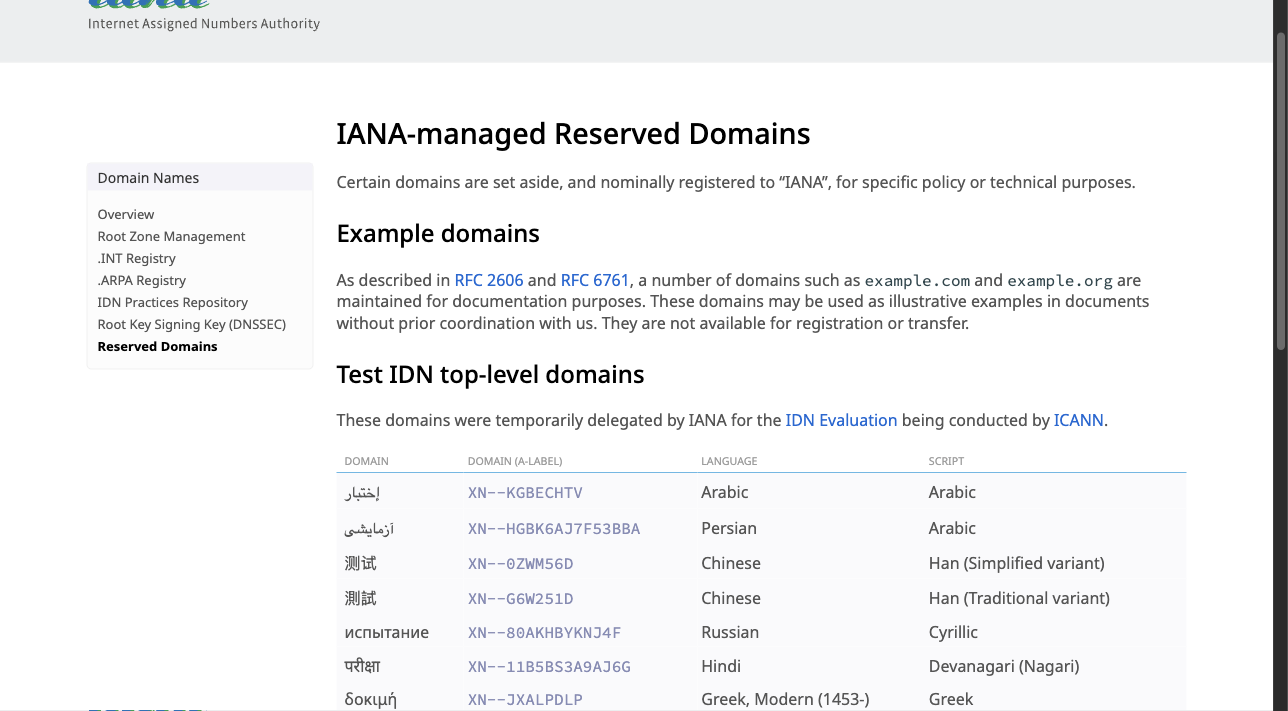Click the IANA logo in header

pos(150,6)
